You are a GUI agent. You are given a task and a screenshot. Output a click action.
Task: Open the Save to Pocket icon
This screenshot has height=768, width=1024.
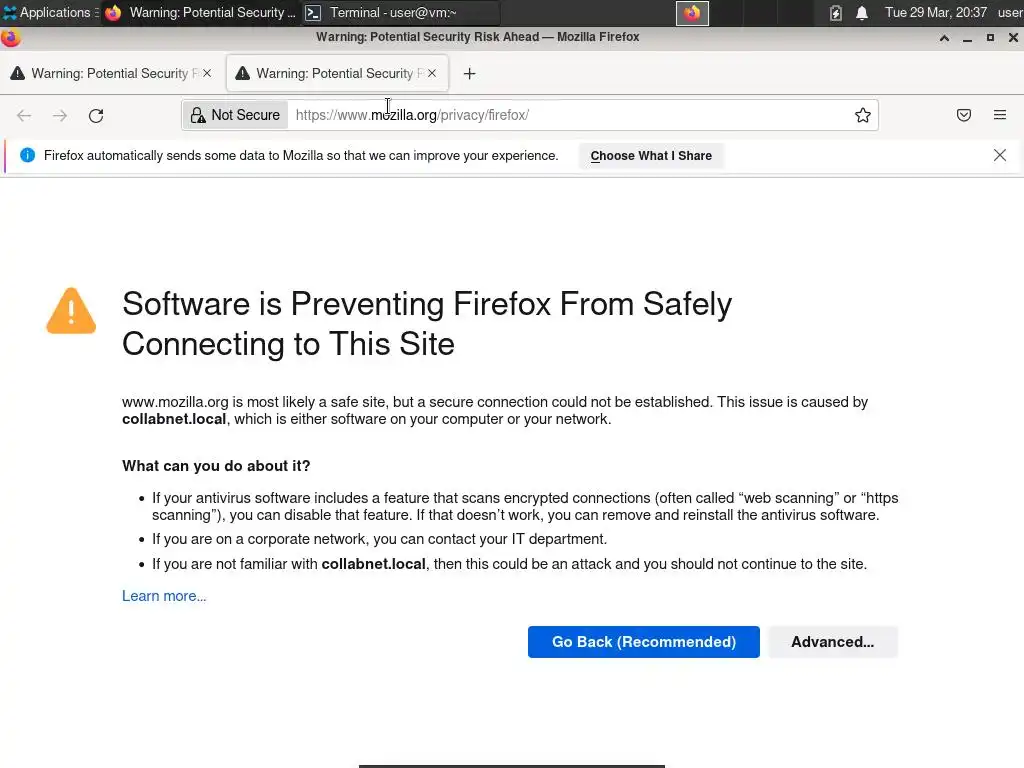pos(964,116)
